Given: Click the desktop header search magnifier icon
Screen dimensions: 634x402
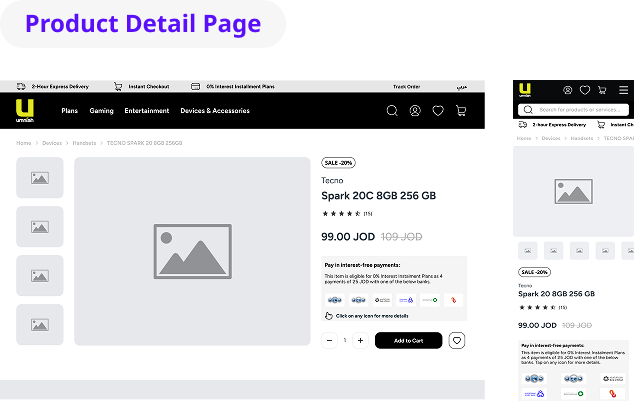Looking at the screenshot, I should pyautogui.click(x=392, y=110).
